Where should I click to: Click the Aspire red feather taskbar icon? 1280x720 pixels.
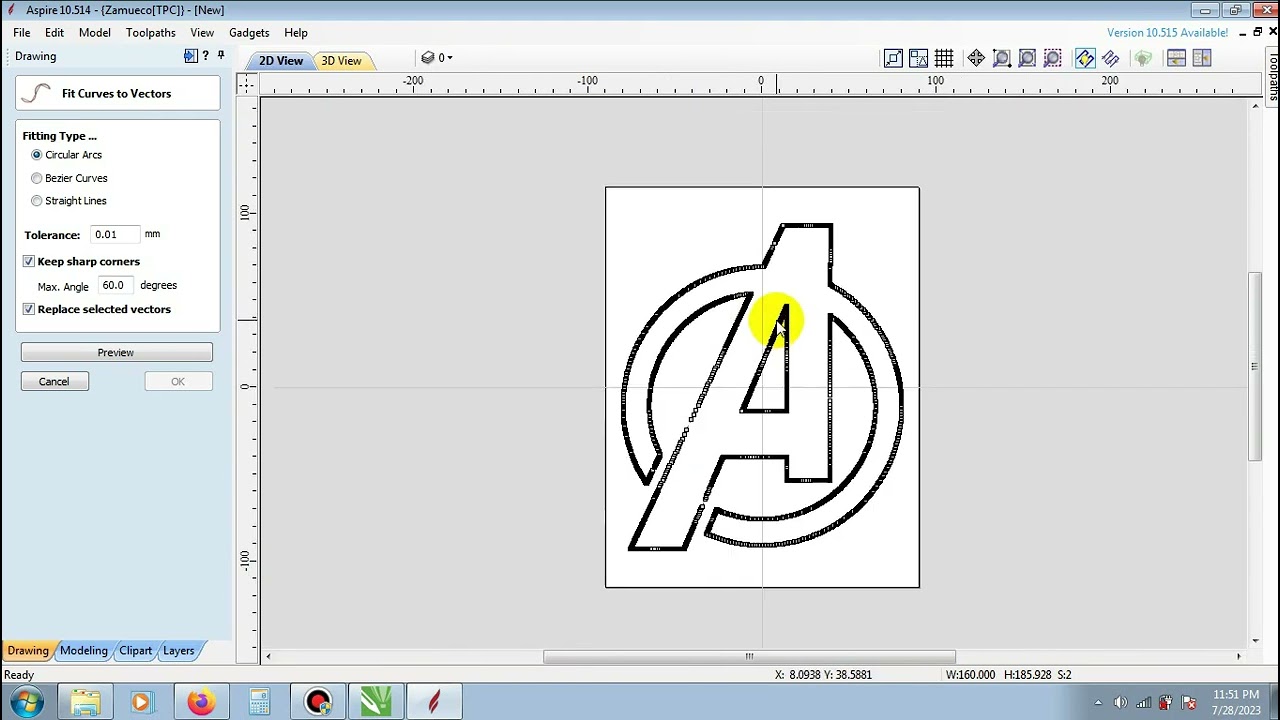pyautogui.click(x=434, y=702)
